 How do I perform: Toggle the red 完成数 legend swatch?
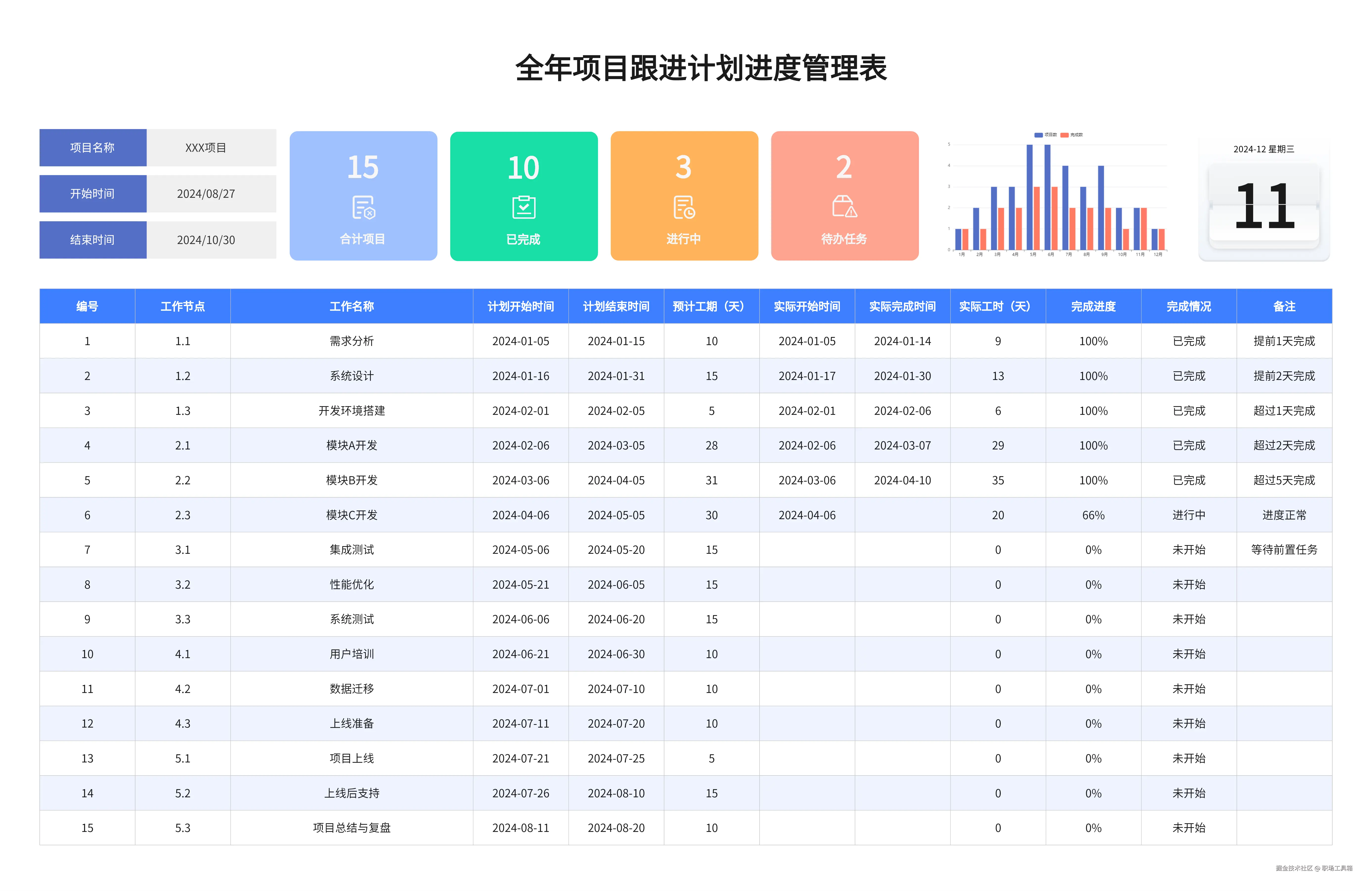[1064, 135]
